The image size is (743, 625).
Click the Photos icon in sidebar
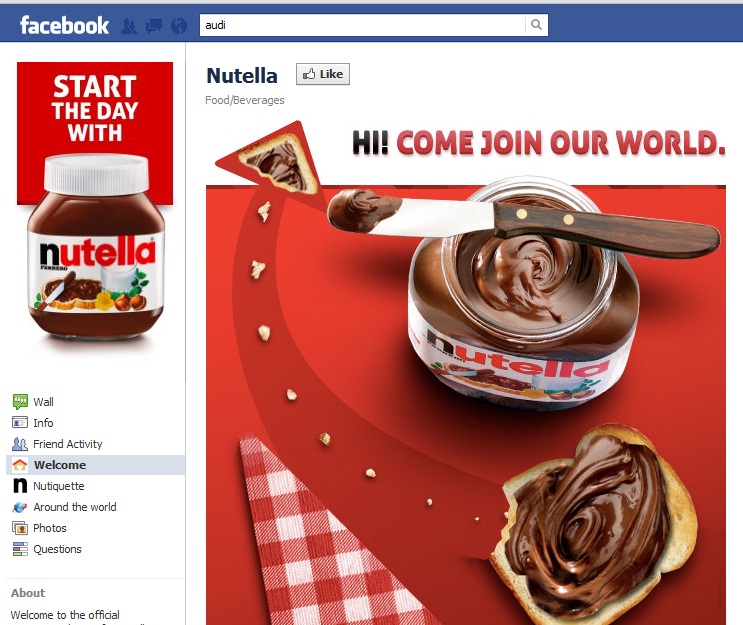point(20,528)
